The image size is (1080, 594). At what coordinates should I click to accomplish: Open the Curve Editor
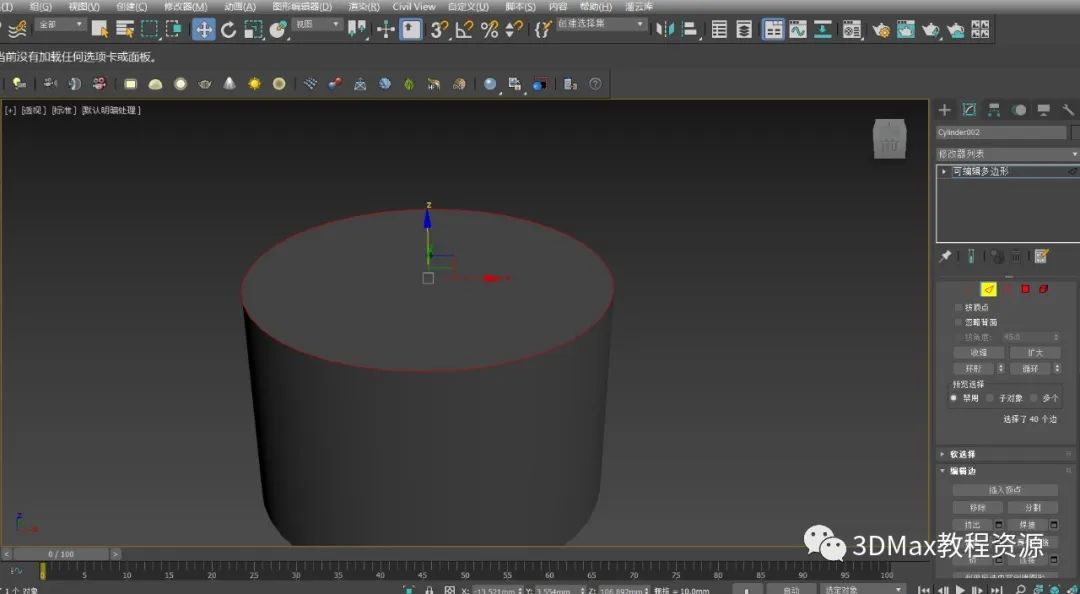(x=797, y=30)
